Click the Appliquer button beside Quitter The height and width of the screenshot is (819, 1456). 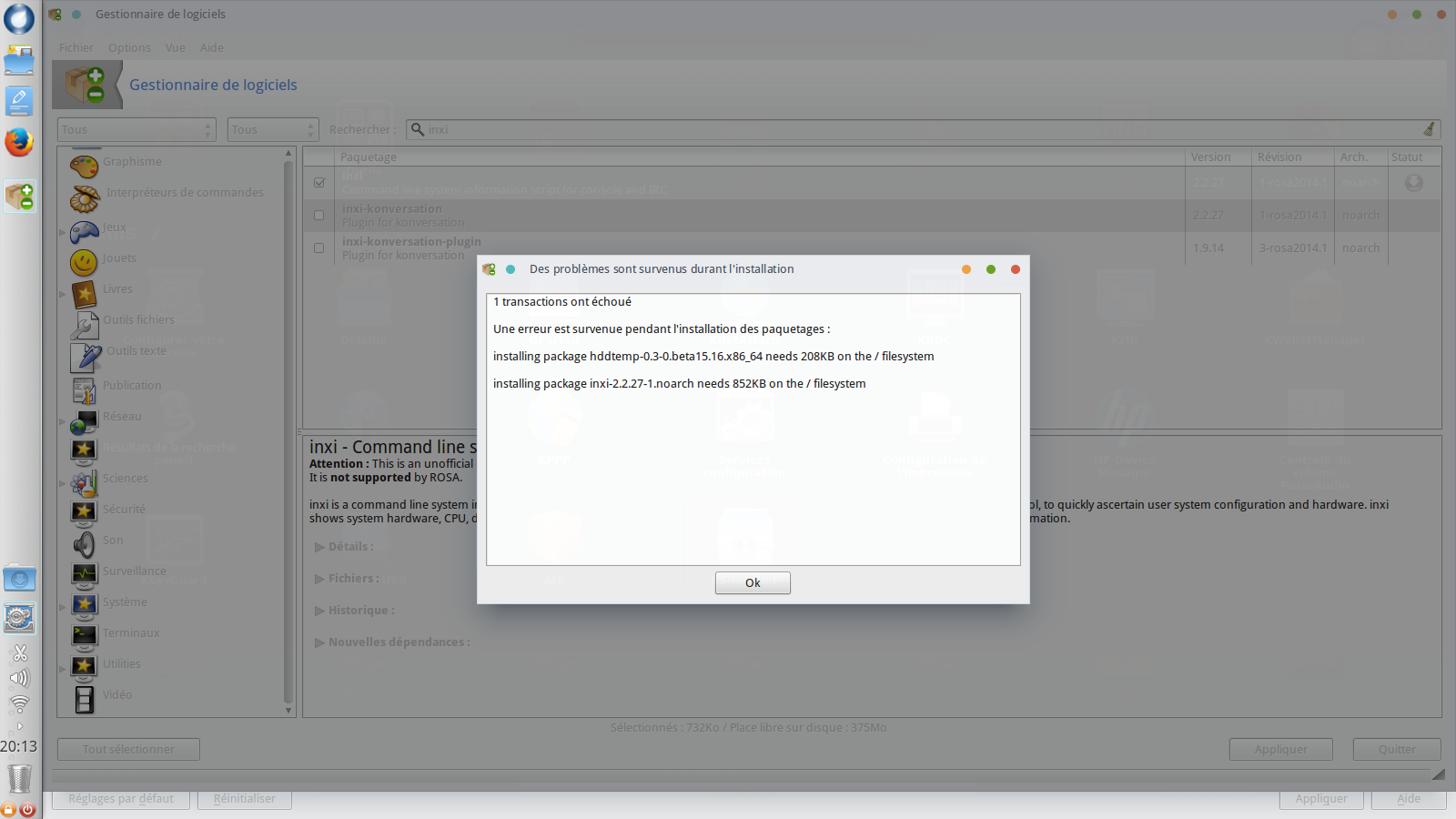point(1280,750)
